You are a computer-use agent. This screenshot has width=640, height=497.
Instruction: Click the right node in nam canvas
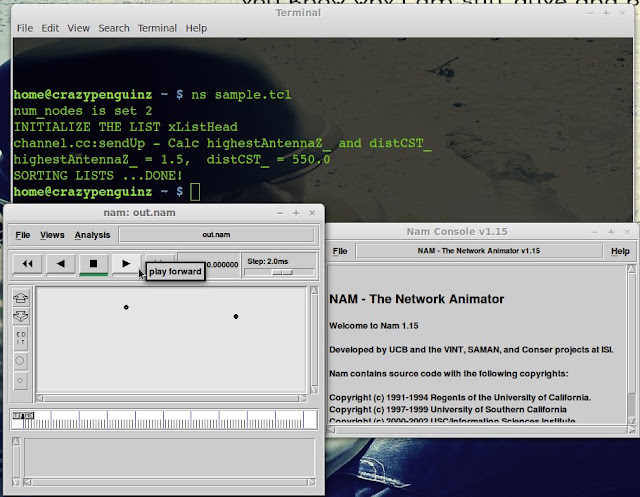[x=236, y=316]
